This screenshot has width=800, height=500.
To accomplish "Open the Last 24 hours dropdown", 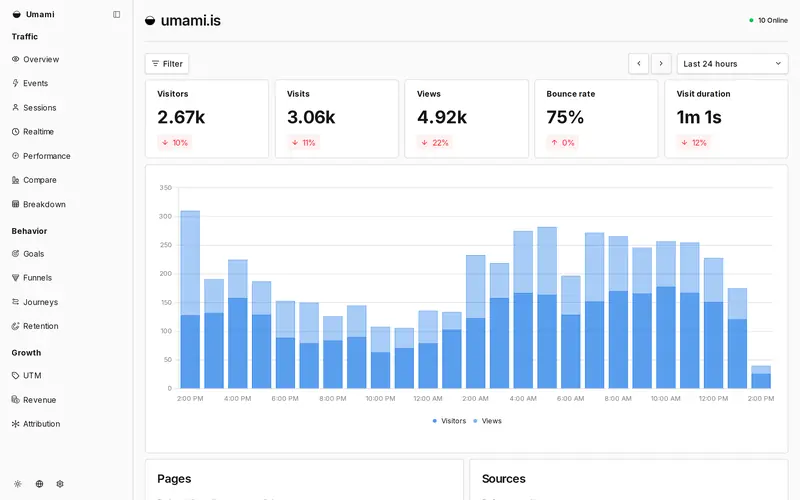I will (732, 64).
